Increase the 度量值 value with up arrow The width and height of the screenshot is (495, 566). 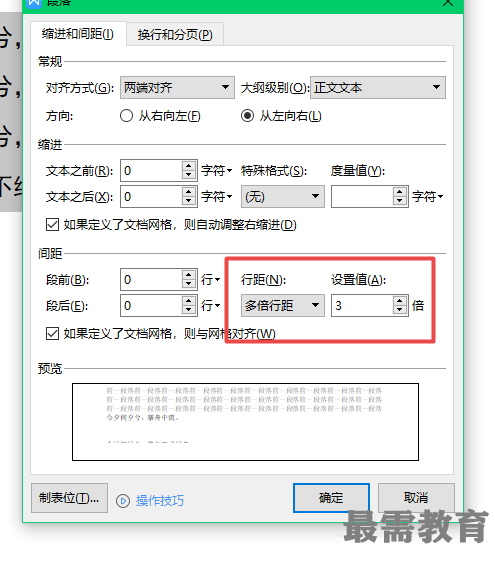point(400,192)
